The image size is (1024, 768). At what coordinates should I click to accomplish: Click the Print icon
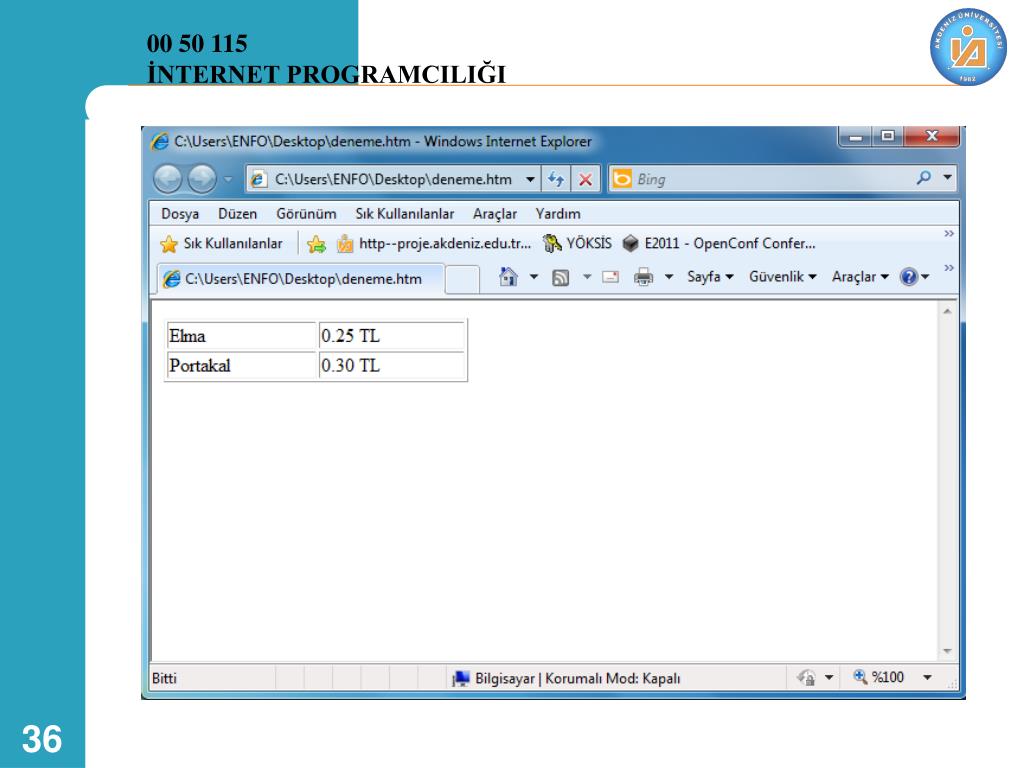point(643,277)
